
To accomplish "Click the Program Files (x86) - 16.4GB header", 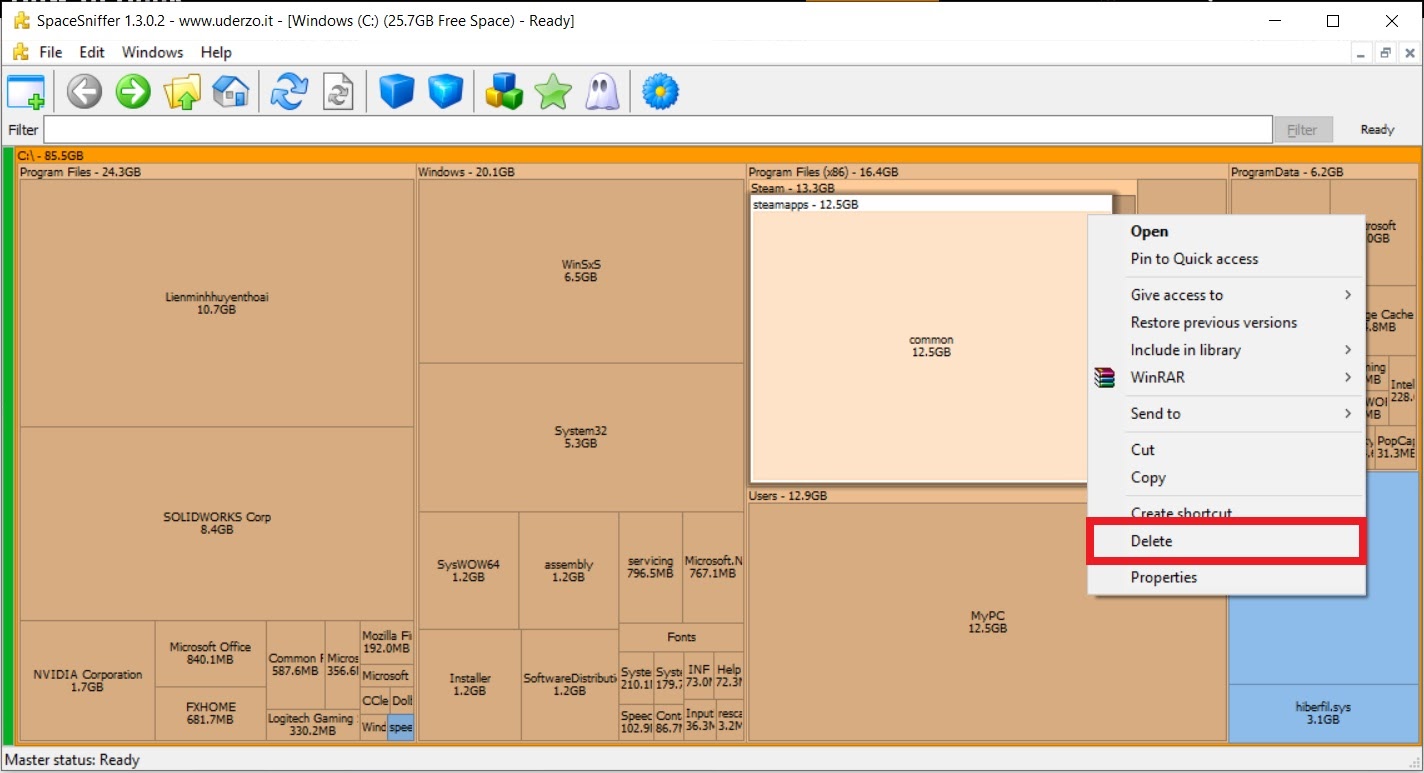I will pos(987,172).
